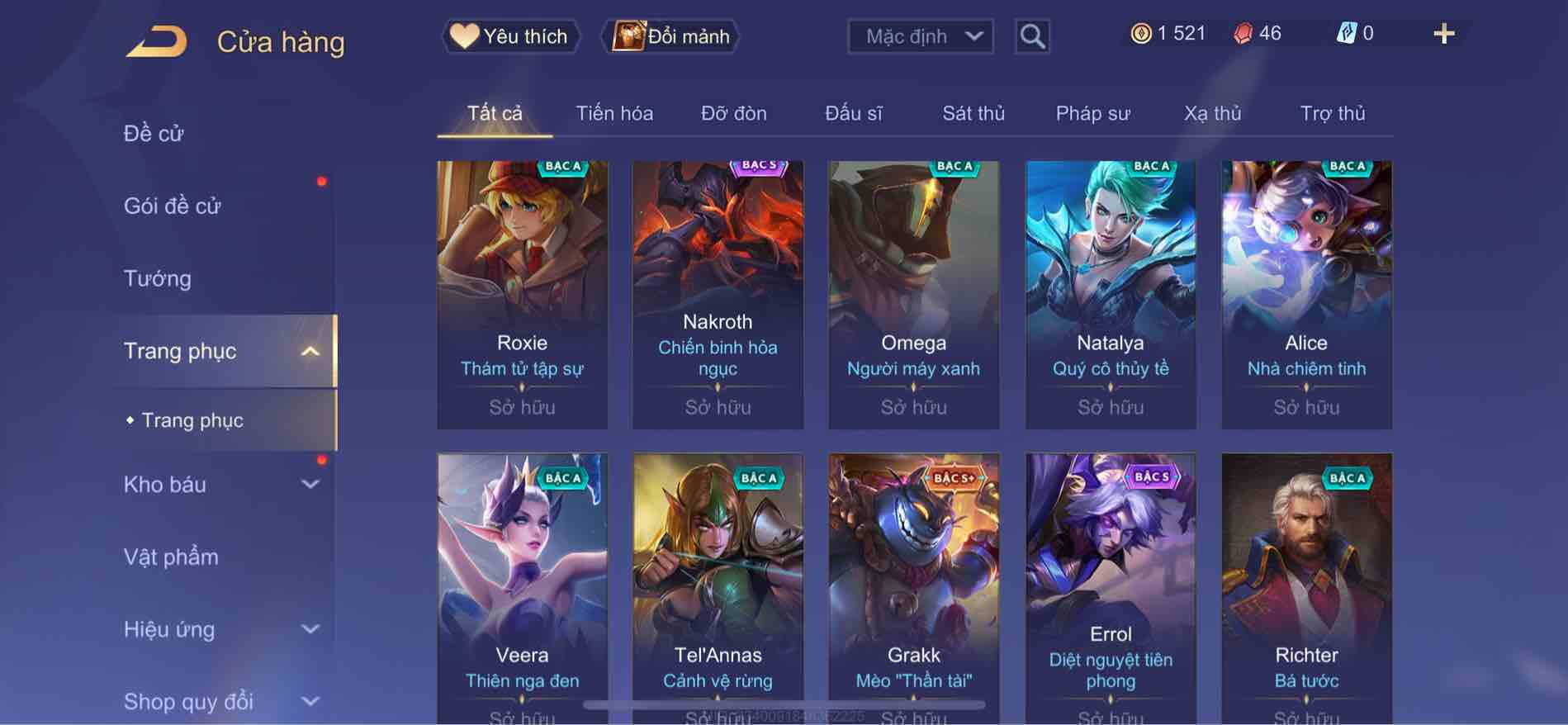
Task: Tap the plus icon to add currency
Action: [1443, 34]
